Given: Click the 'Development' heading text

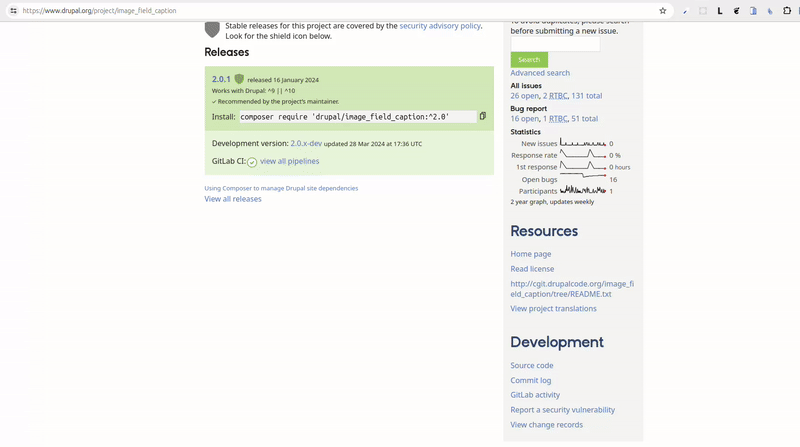Looking at the screenshot, I should coord(557,342).
